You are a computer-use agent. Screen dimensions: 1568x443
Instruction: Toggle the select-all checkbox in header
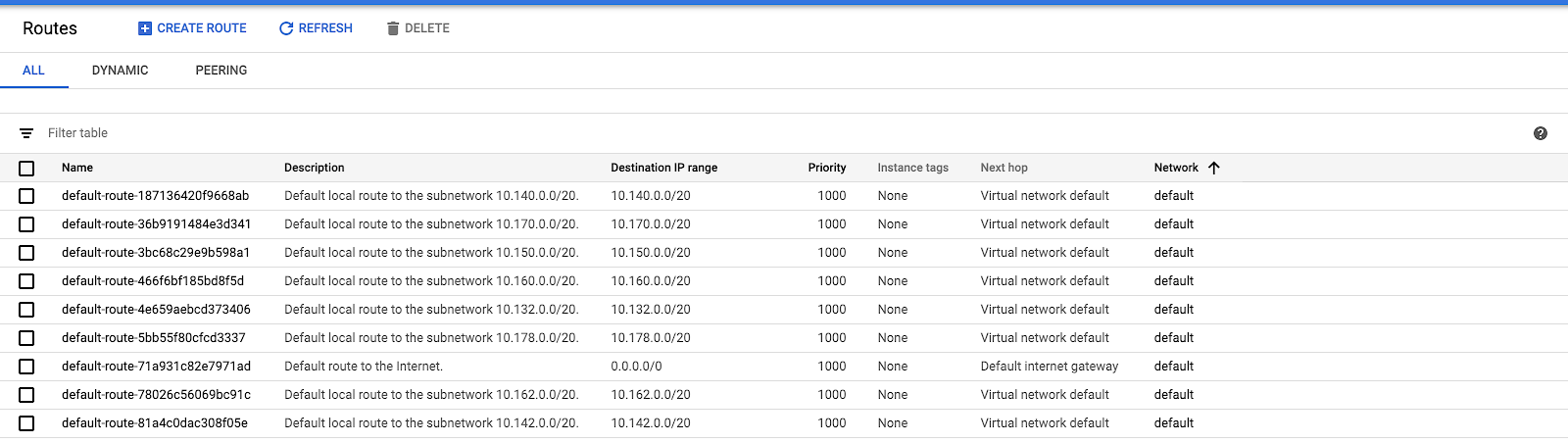[26, 169]
